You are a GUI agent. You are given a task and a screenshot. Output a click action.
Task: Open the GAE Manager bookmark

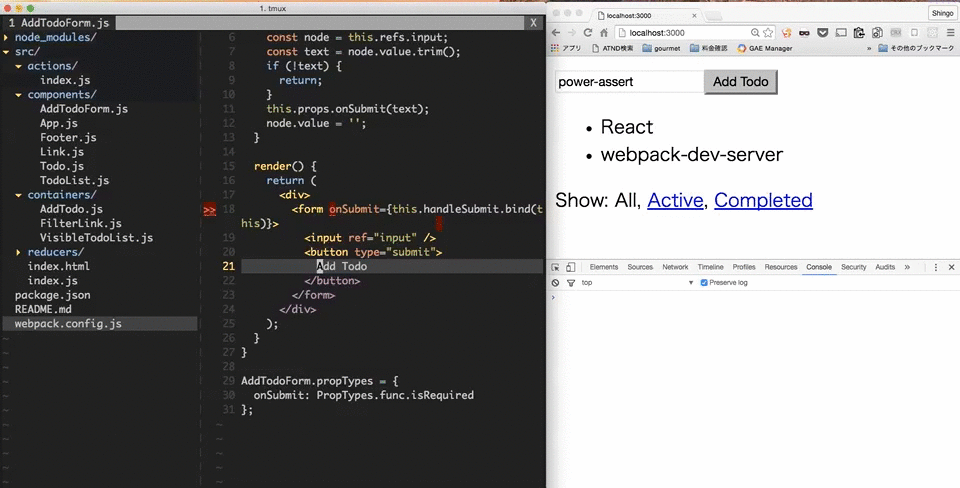[765, 48]
